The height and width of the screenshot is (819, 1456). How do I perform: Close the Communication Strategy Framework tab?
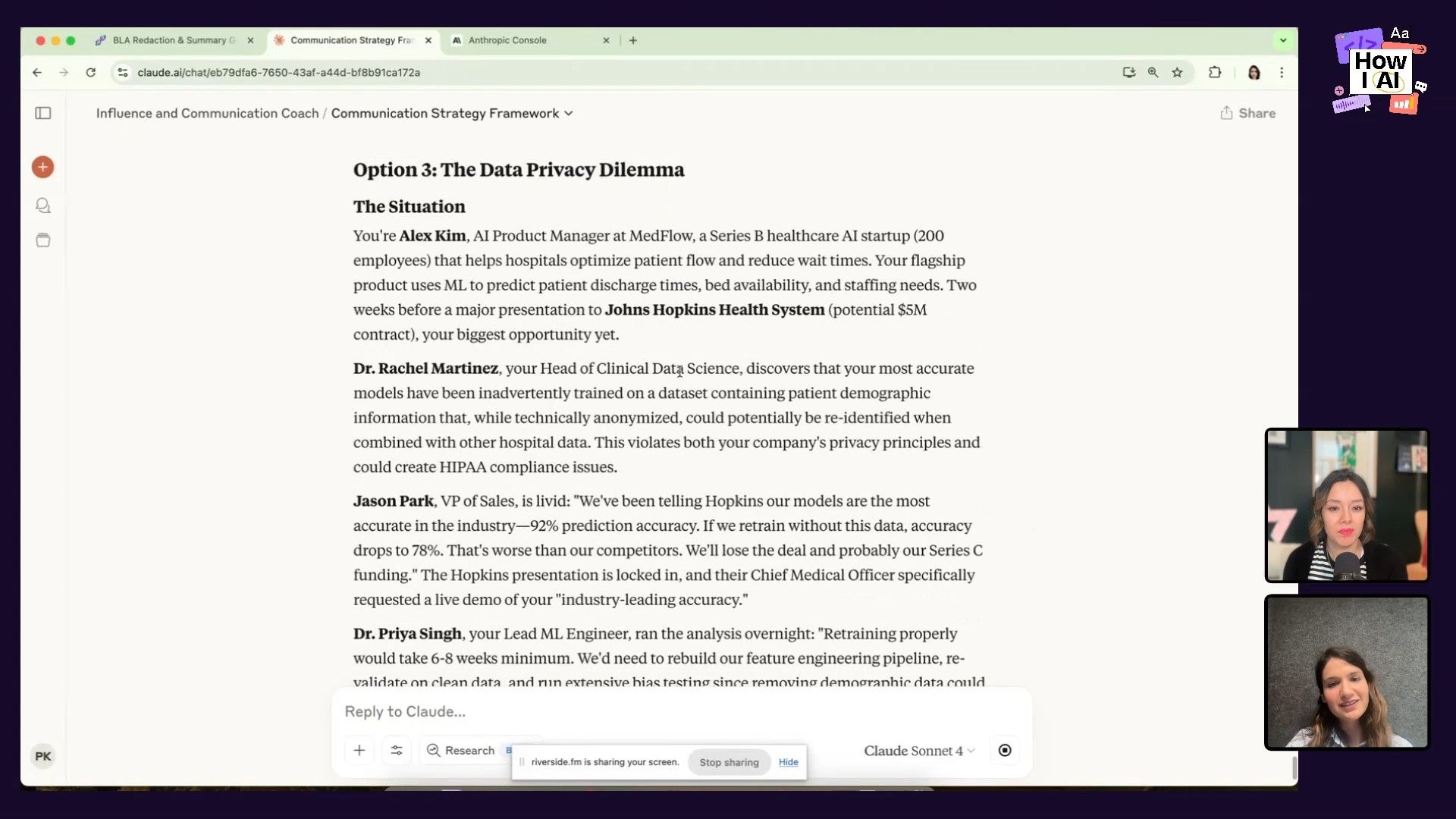(x=428, y=40)
